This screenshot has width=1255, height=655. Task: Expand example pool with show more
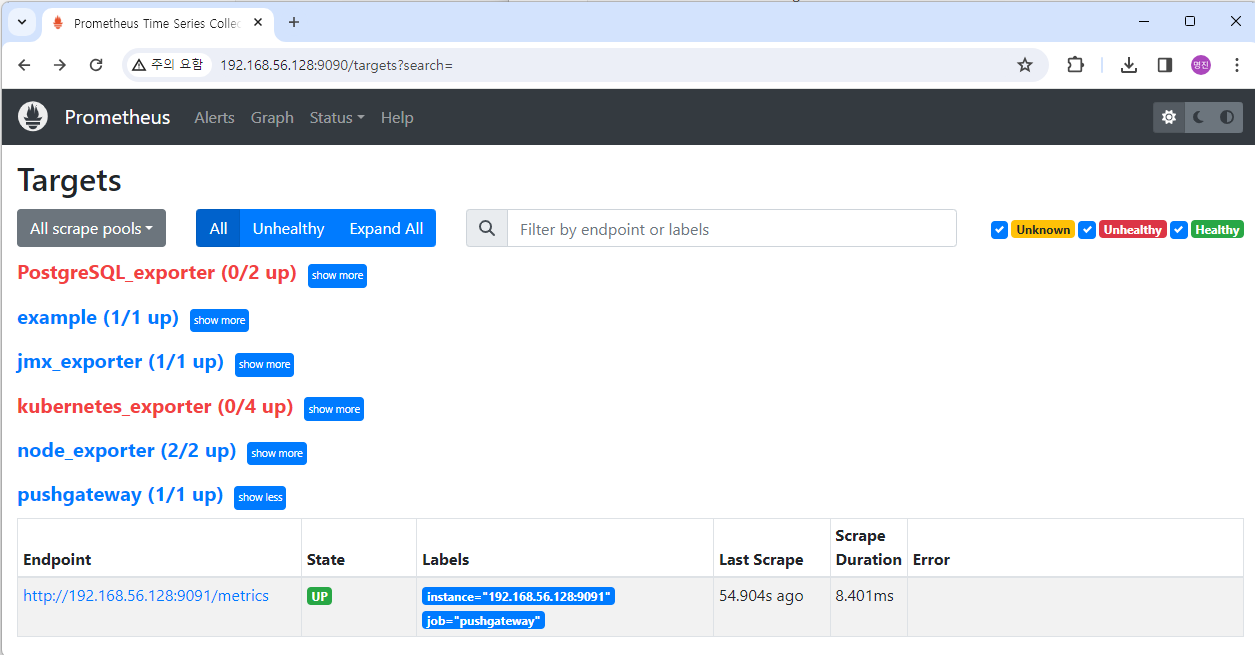219,320
